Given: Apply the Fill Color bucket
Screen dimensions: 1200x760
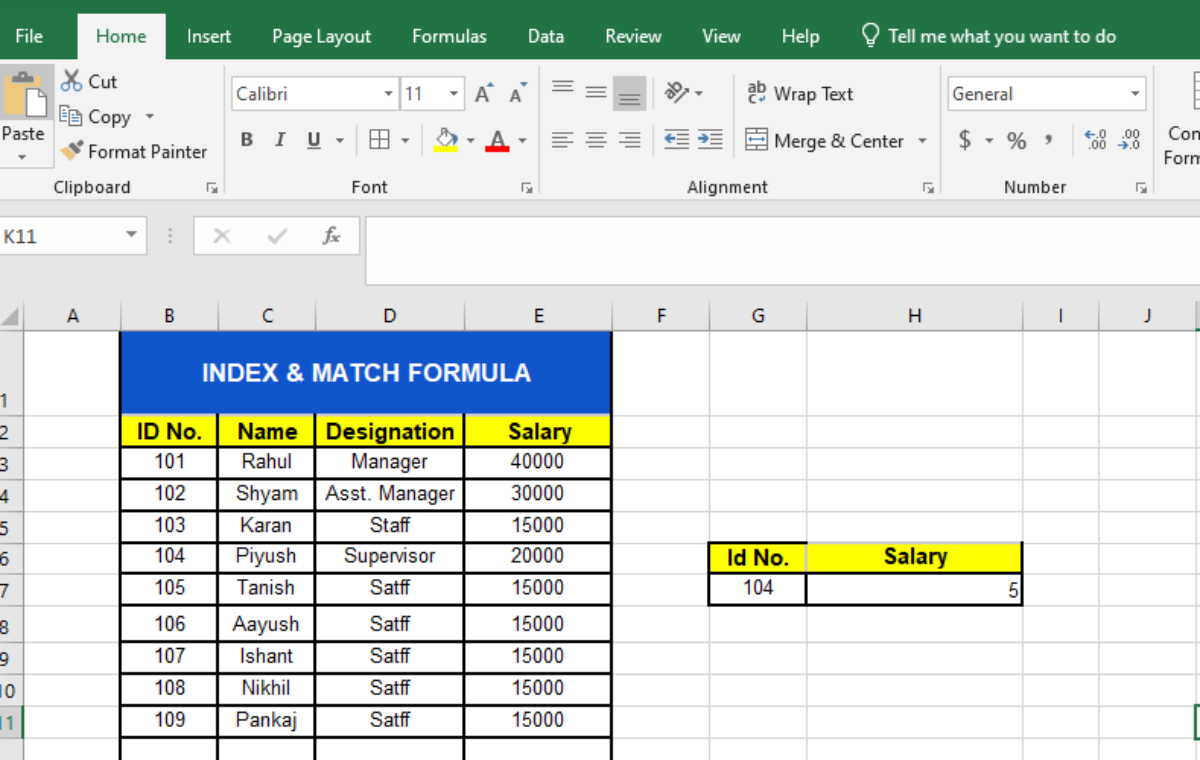Looking at the screenshot, I should pyautogui.click(x=446, y=140).
